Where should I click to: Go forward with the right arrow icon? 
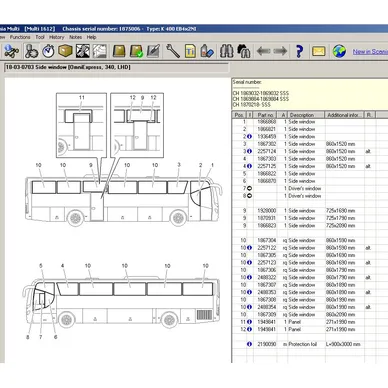(x=280, y=51)
